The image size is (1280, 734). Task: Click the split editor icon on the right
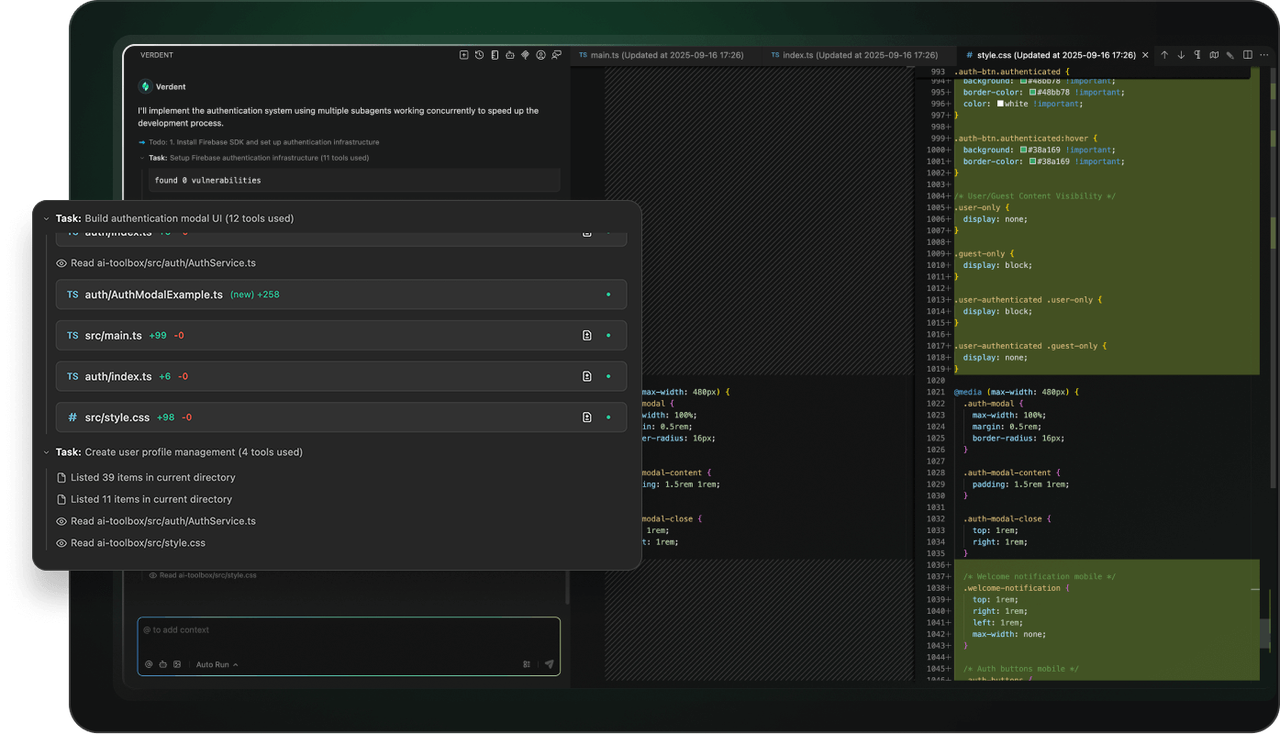(1246, 56)
